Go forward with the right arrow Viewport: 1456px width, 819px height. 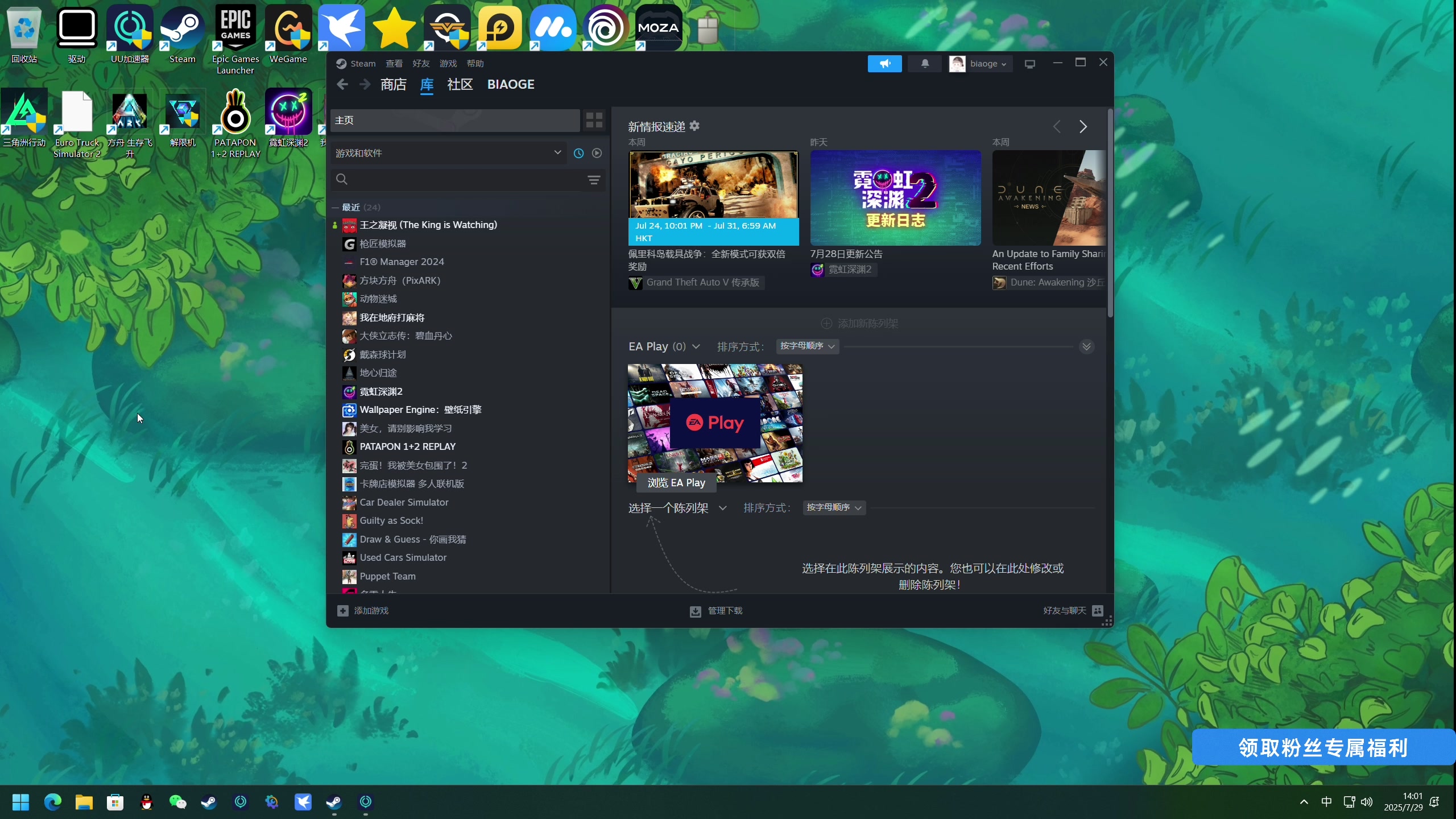365,84
